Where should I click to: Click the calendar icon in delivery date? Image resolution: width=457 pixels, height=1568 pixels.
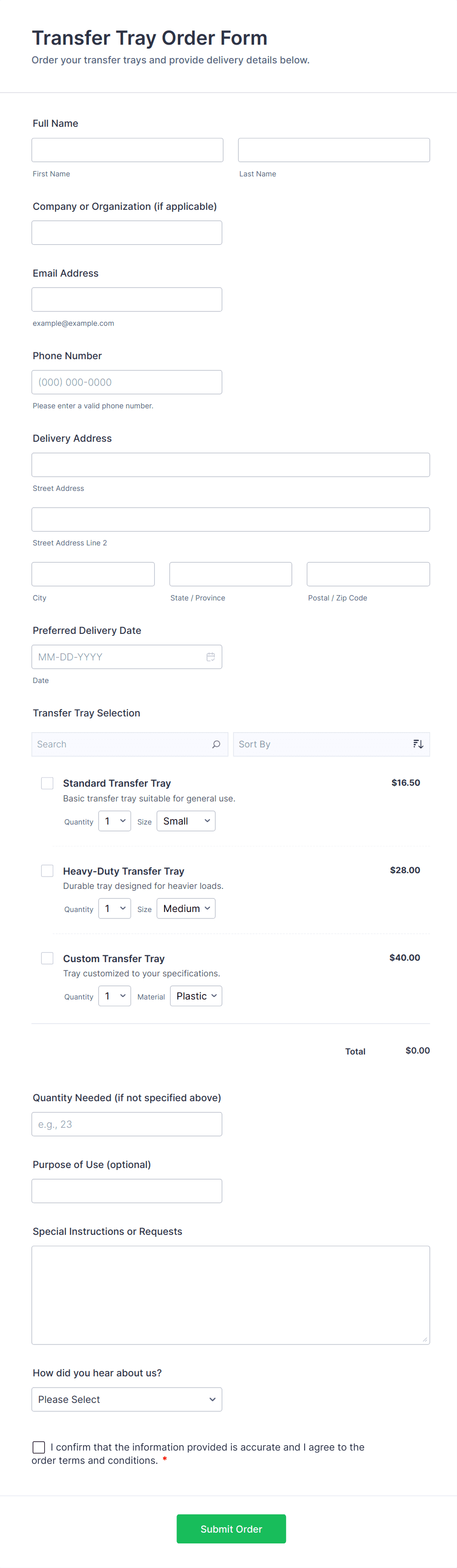pyautogui.click(x=210, y=657)
